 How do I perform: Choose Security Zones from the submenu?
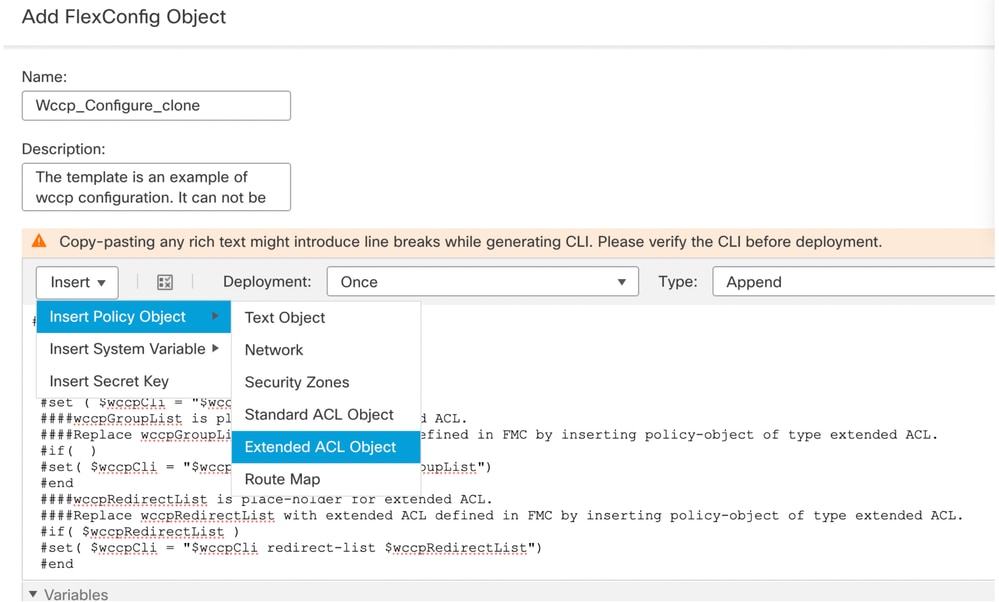coord(326,382)
